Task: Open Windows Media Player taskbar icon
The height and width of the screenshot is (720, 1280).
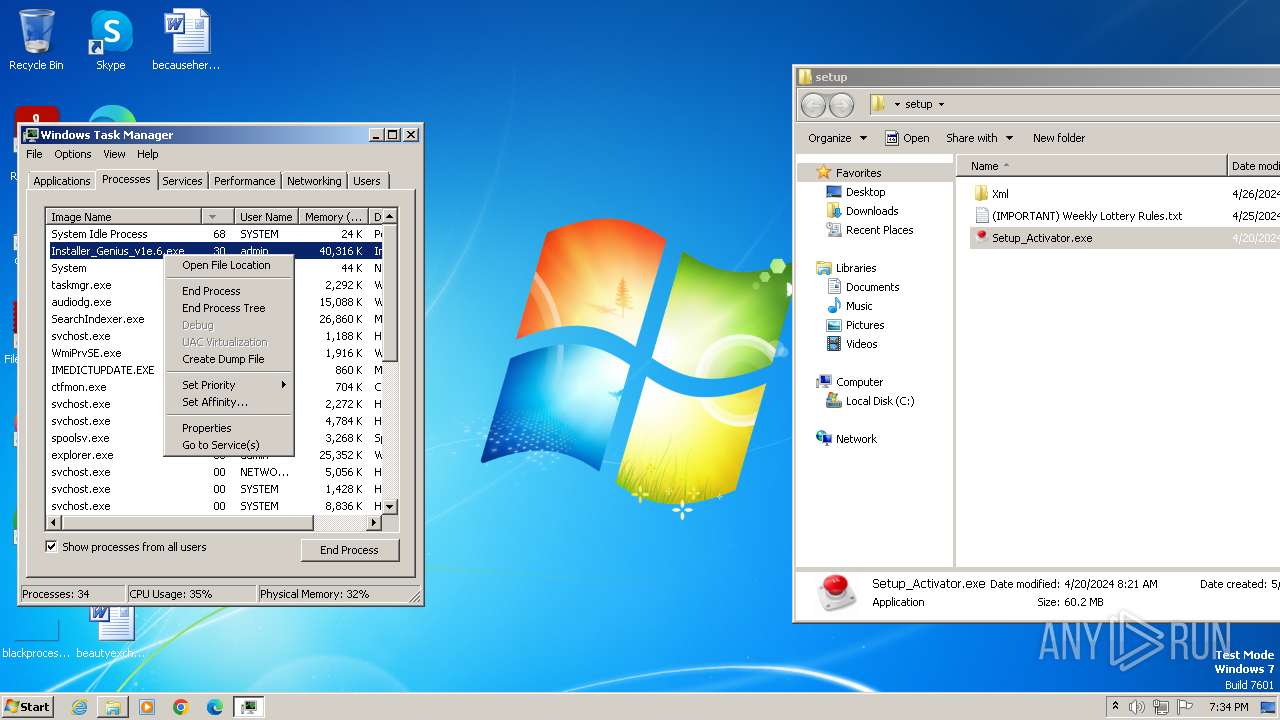Action: (x=147, y=707)
